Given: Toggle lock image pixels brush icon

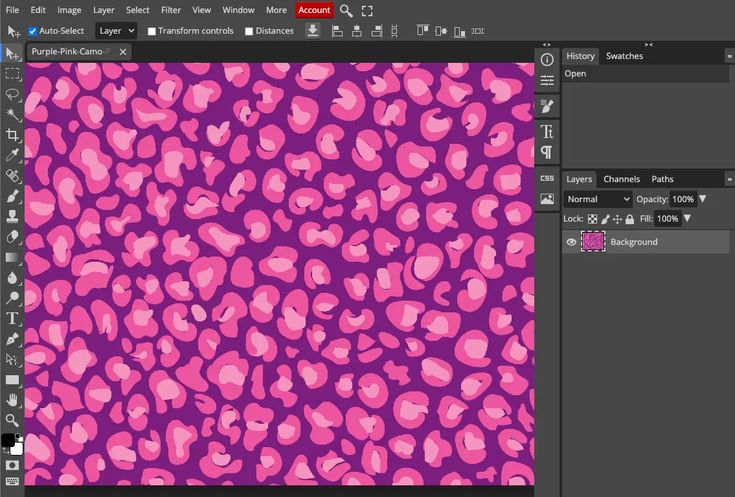Looking at the screenshot, I should 605,219.
